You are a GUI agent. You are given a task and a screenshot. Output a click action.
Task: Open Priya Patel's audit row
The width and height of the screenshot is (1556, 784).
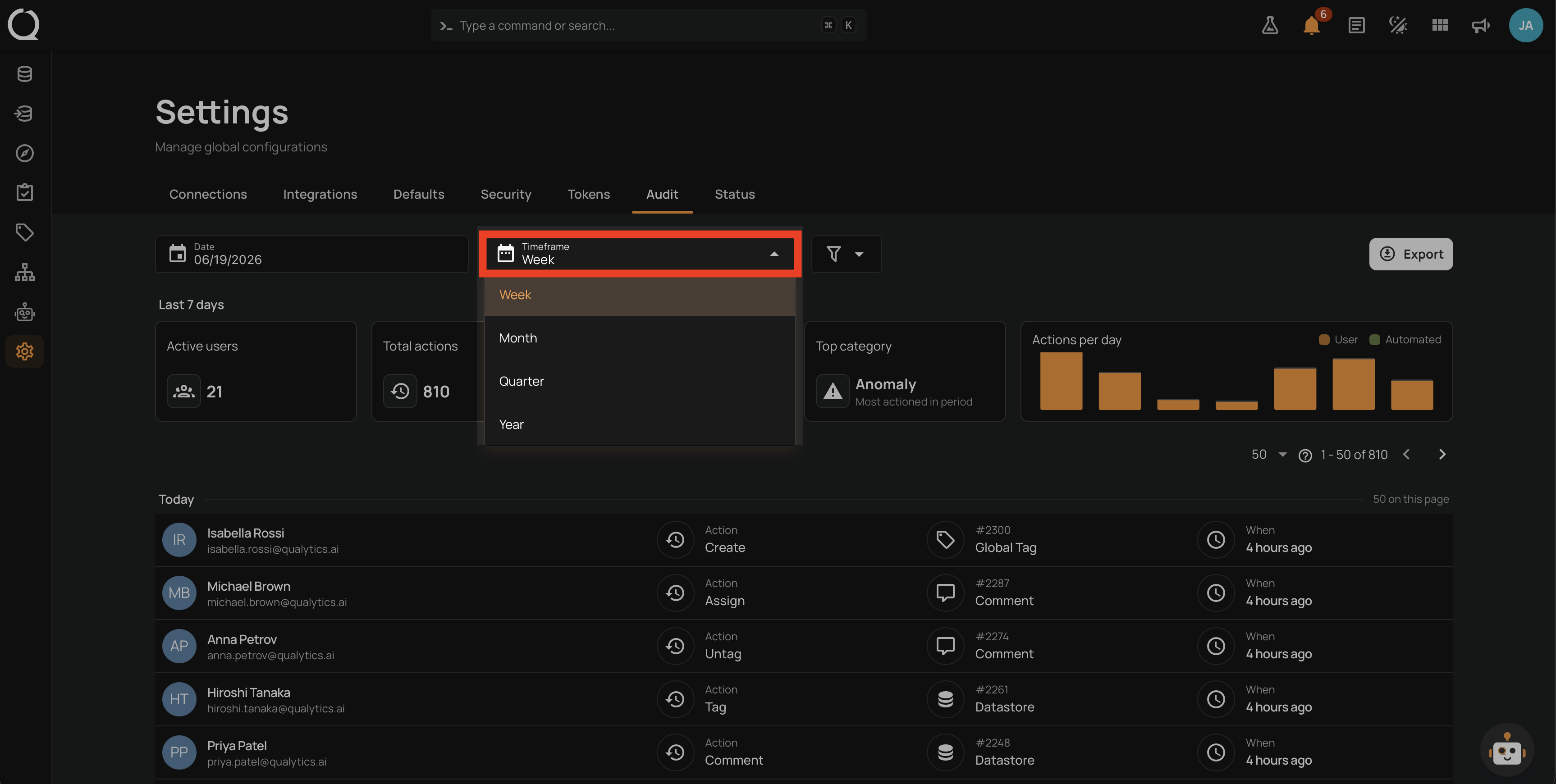[x=803, y=752]
